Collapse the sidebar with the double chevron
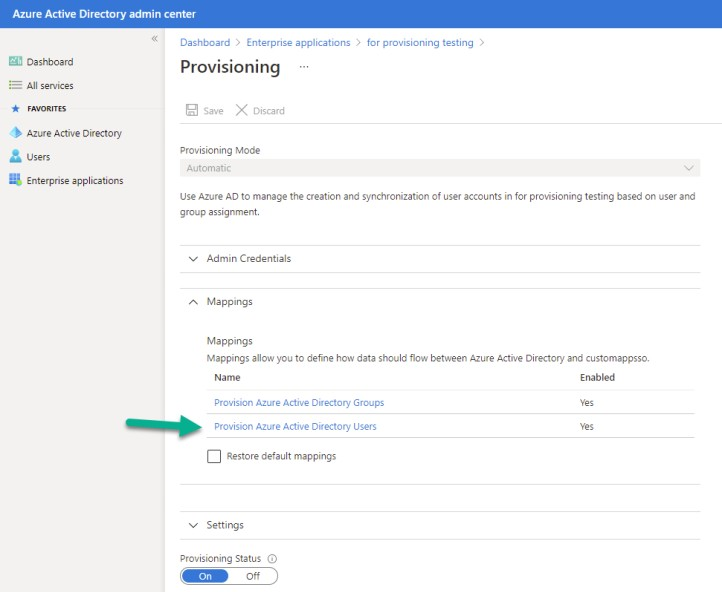 [155, 39]
